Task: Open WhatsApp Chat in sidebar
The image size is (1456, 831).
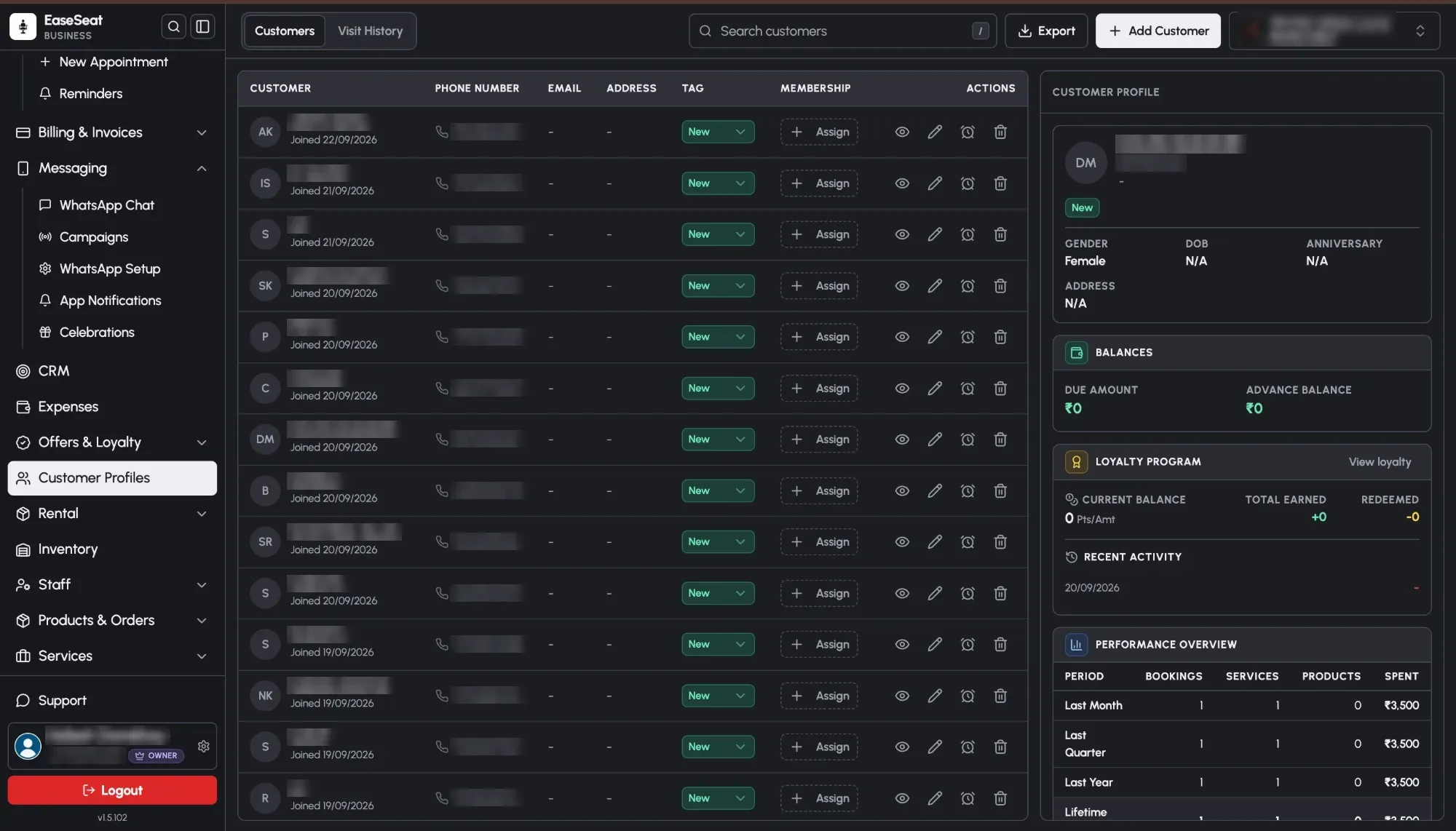Action: tap(106, 205)
